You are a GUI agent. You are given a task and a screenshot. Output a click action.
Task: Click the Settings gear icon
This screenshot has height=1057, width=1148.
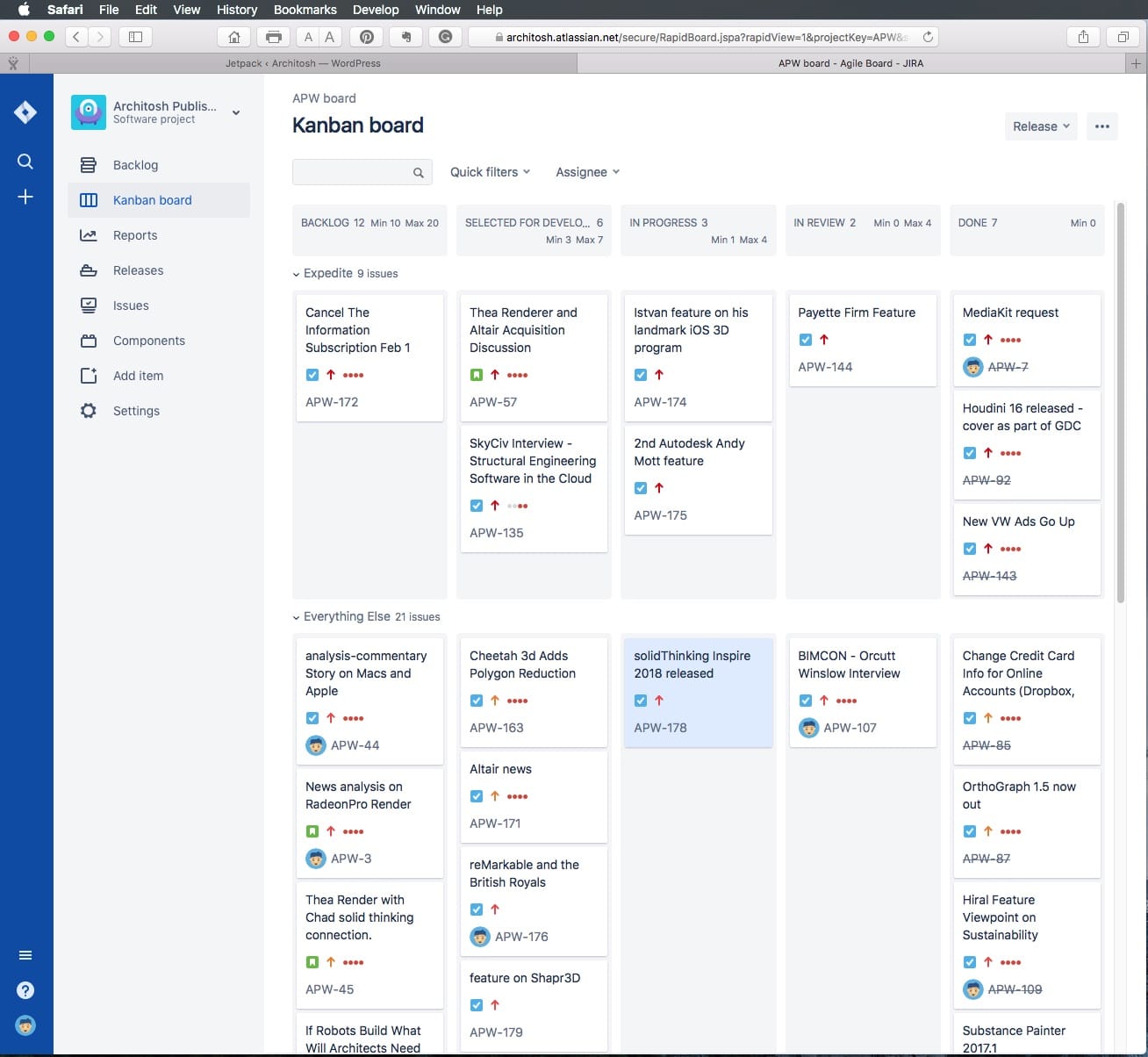89,411
